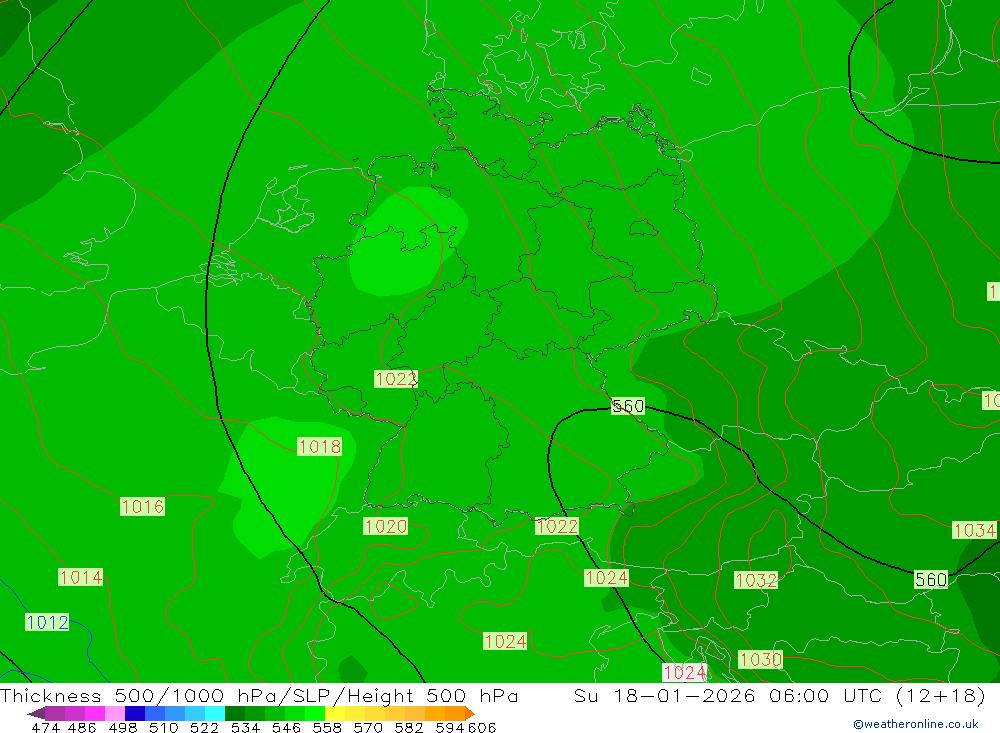Screen dimensions: 1000x733
Task: Click the 1014 isobar label
Action: (x=80, y=577)
